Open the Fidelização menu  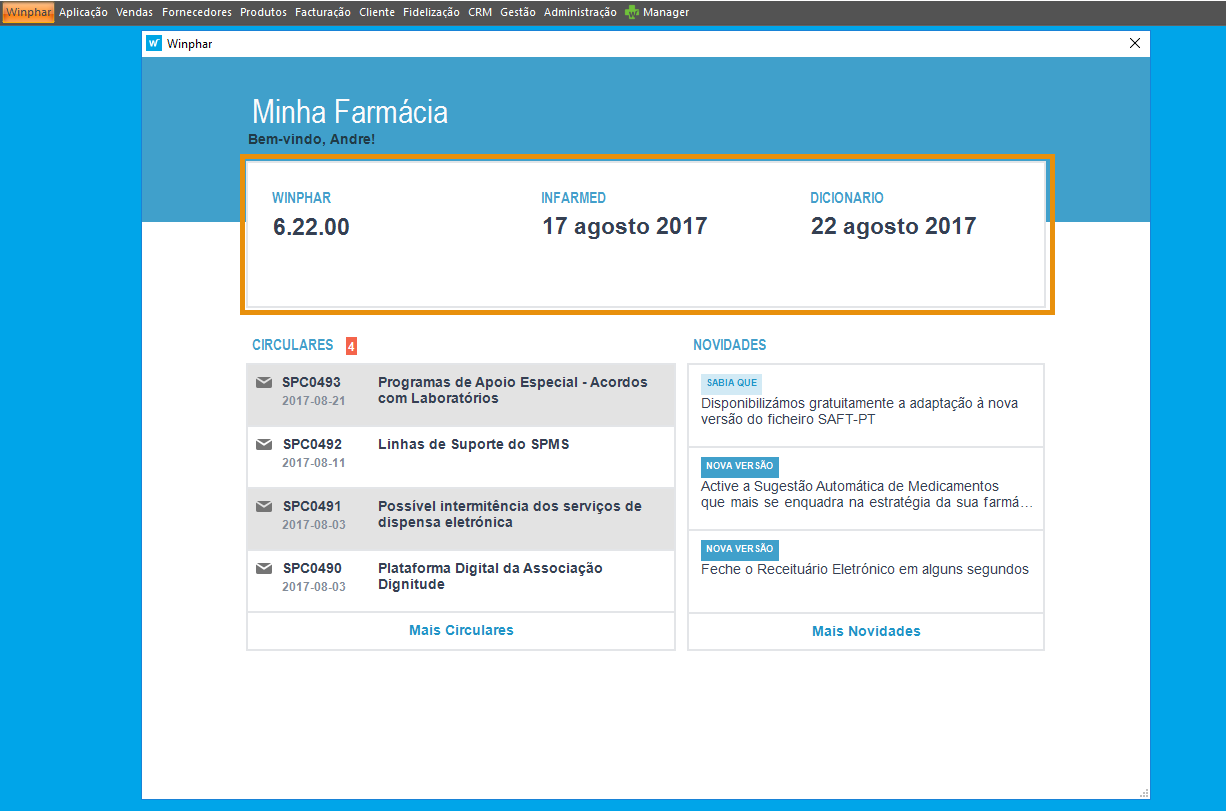pyautogui.click(x=431, y=12)
